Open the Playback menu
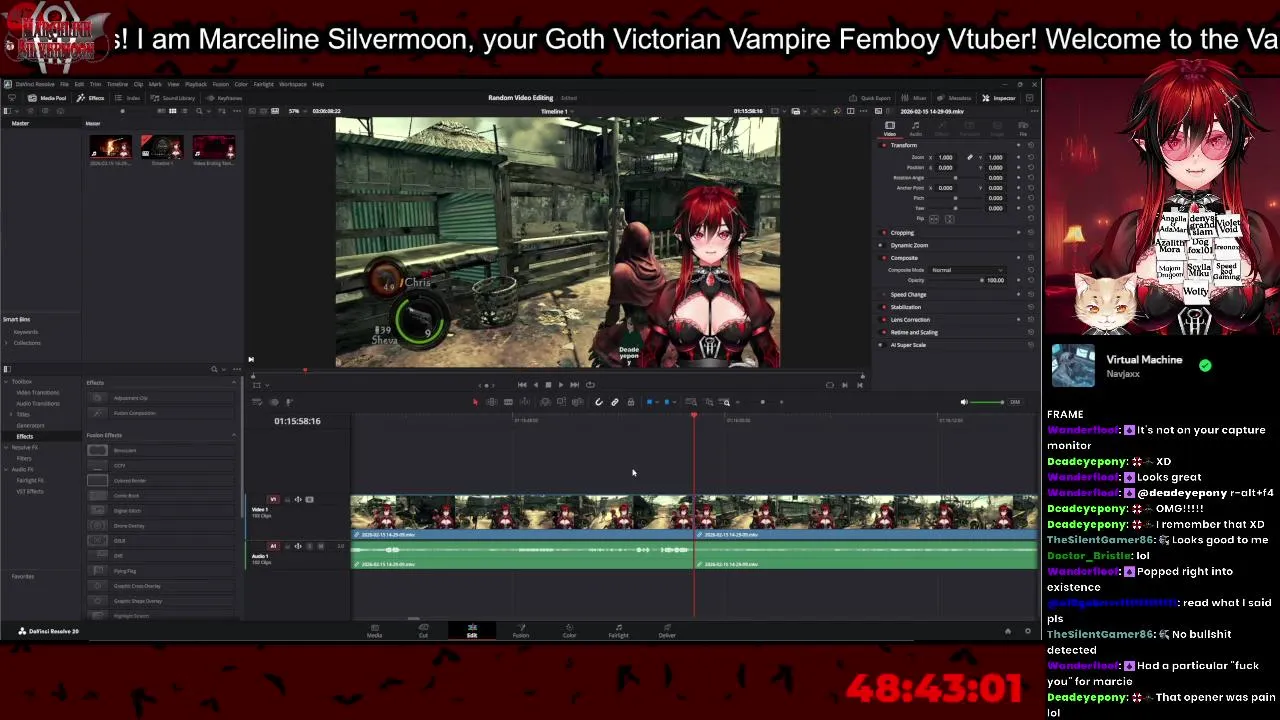Viewport: 1280px width, 720px height. pyautogui.click(x=195, y=84)
